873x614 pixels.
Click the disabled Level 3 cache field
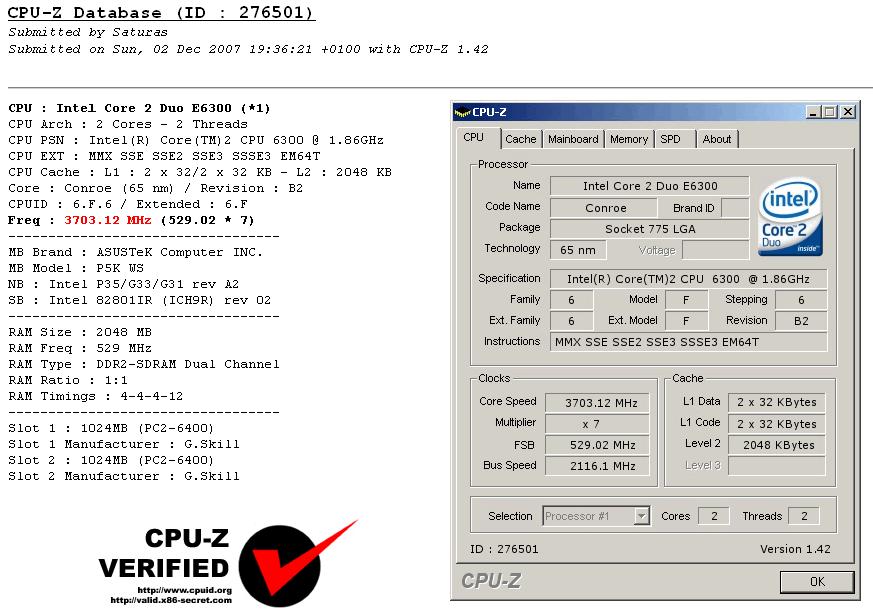(x=776, y=466)
